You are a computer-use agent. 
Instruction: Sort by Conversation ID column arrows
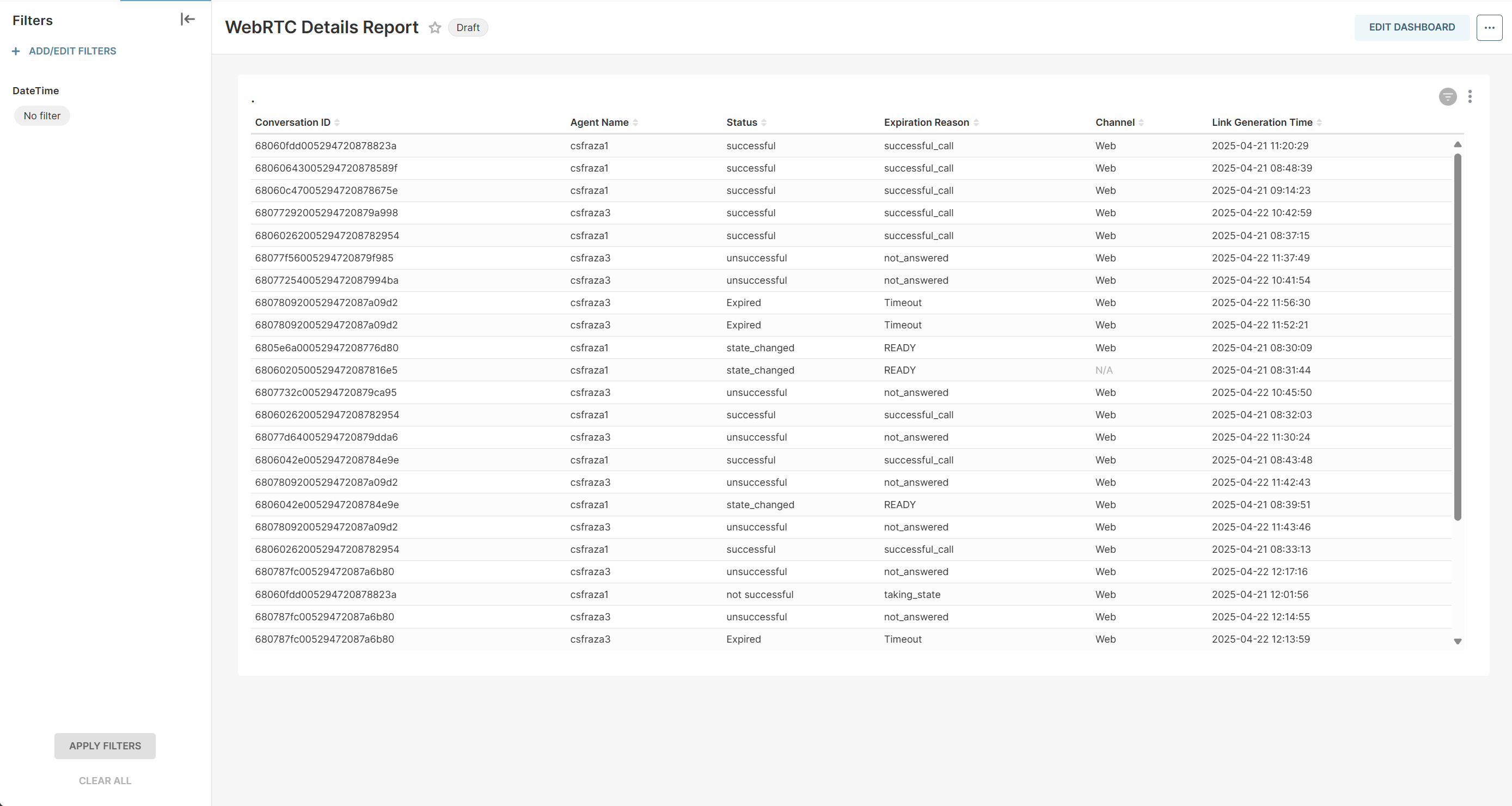click(337, 123)
